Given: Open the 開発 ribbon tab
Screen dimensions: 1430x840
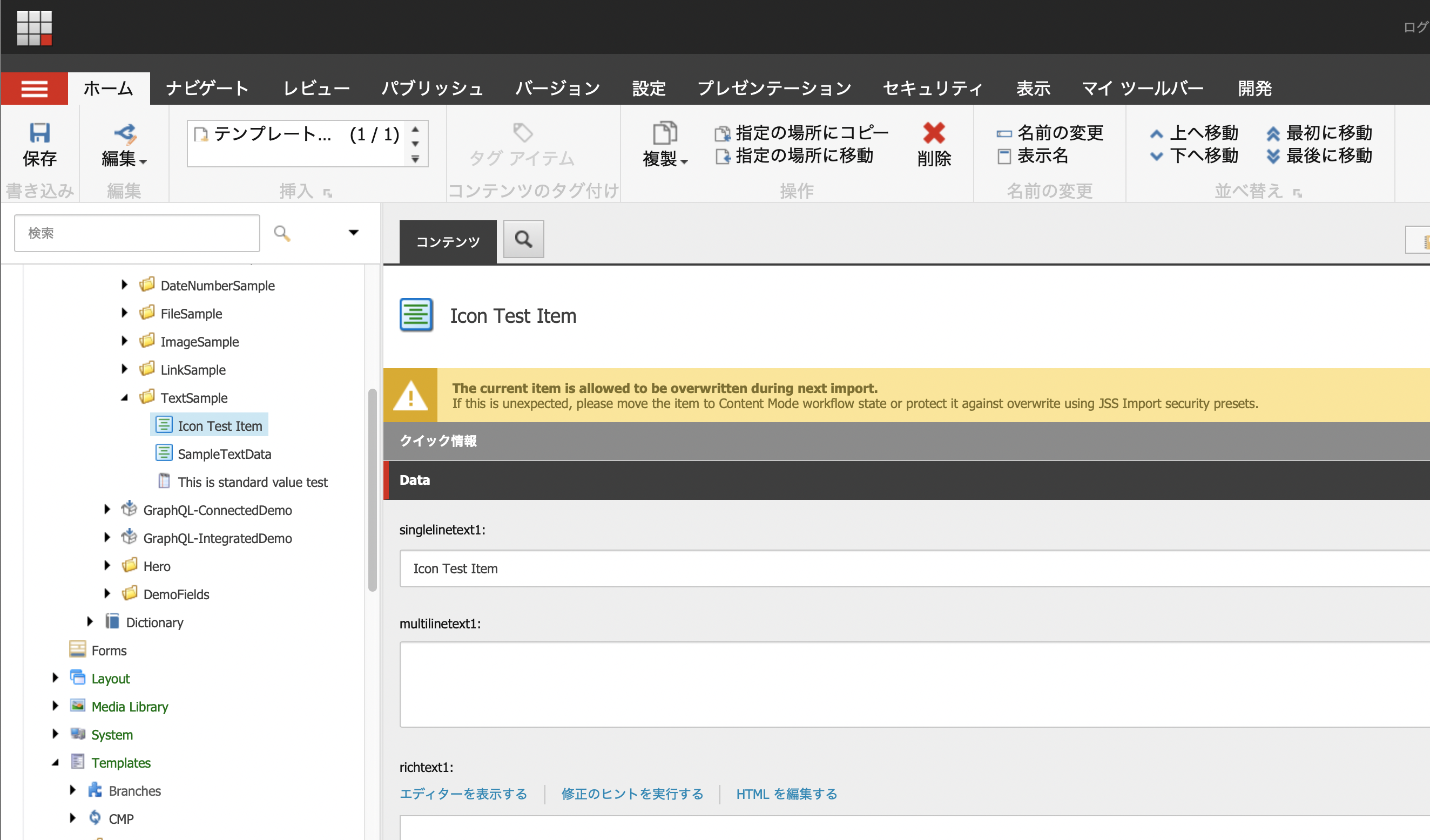Looking at the screenshot, I should coord(1254,89).
